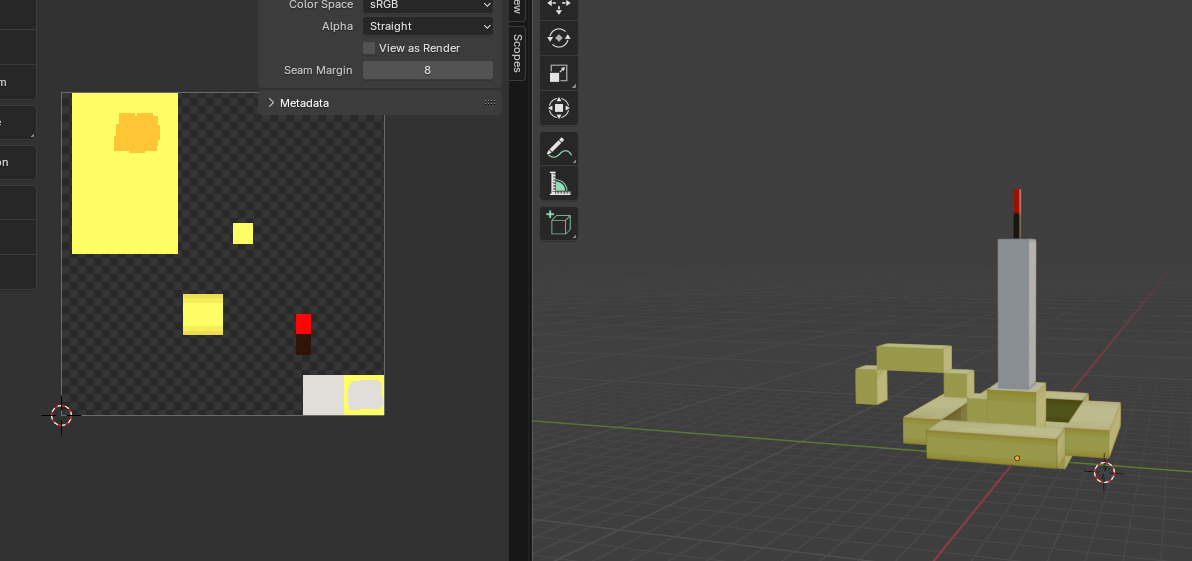Screen dimensions: 1192x561
Task: Switch to the View sidebar tab
Action: (517, 7)
